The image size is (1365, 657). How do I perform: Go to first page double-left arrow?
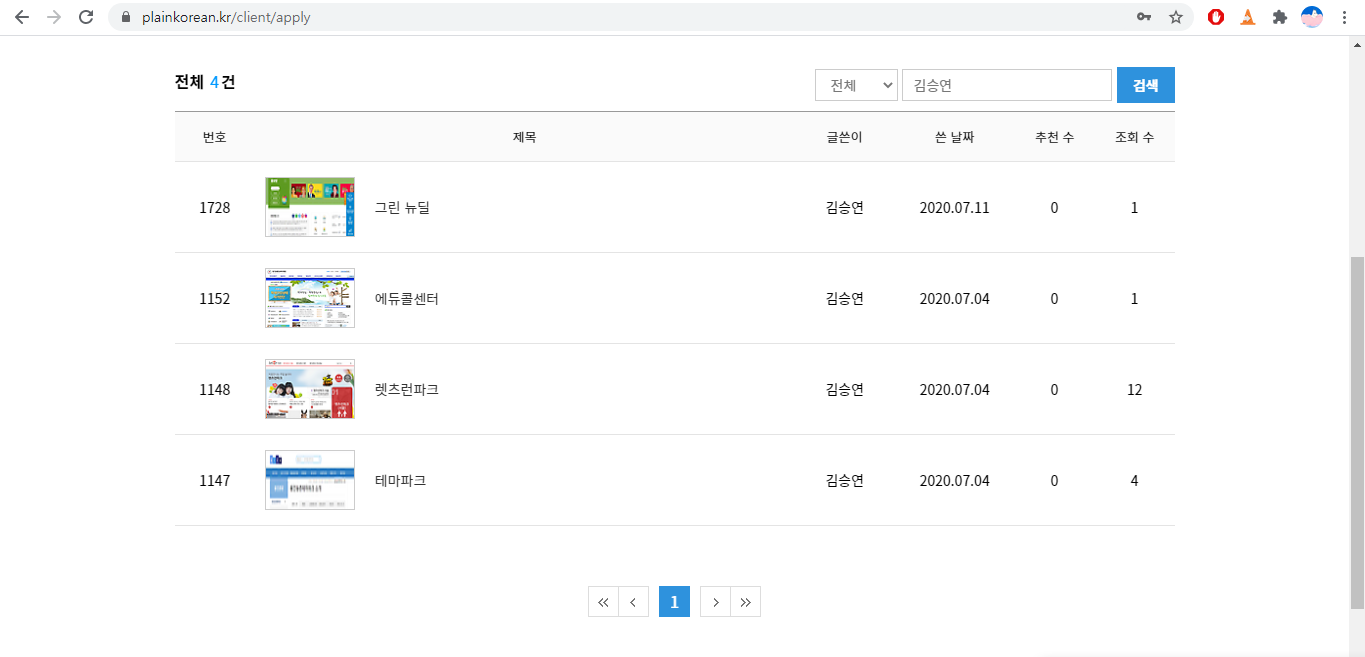point(603,602)
